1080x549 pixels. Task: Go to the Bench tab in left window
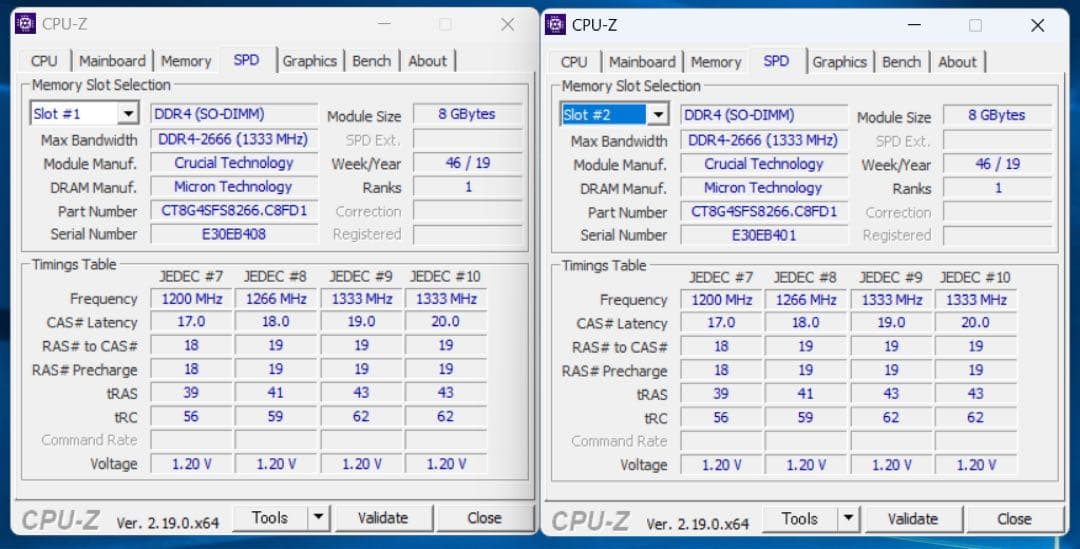coord(371,61)
